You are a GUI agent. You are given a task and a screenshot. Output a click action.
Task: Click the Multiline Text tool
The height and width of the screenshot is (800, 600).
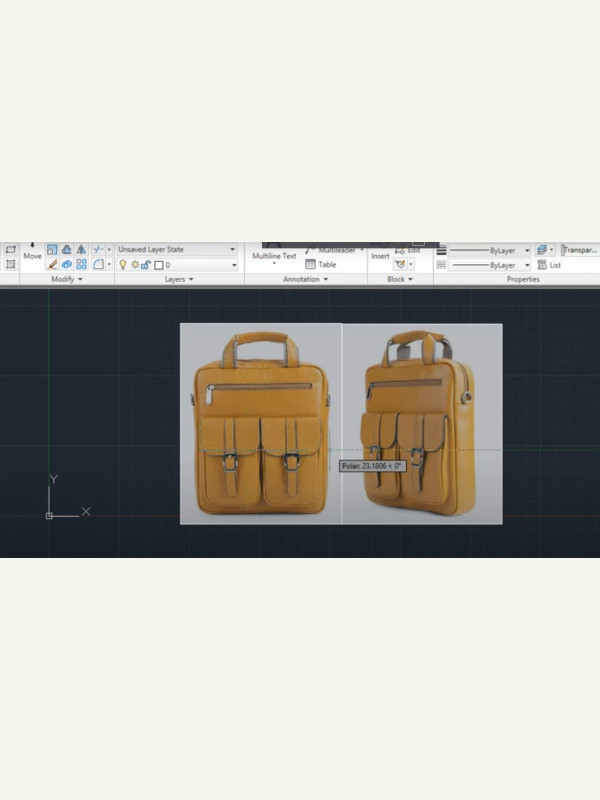(x=273, y=256)
